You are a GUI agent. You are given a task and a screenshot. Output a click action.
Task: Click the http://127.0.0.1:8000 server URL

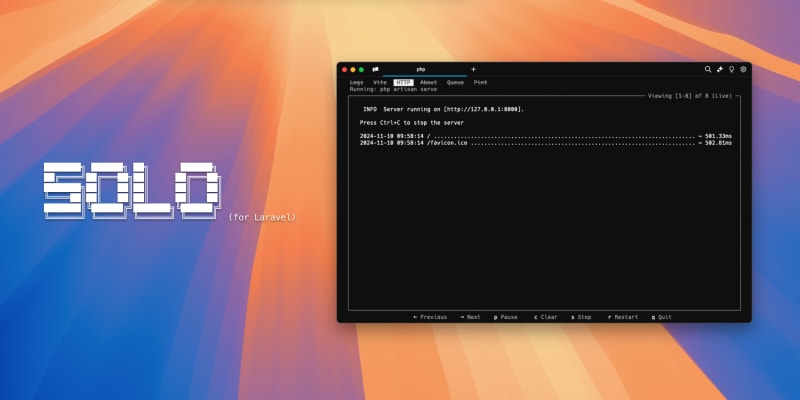tap(483, 109)
